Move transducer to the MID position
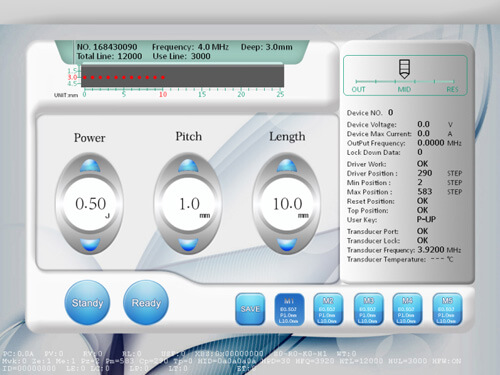The width and height of the screenshot is (500, 375). (x=404, y=89)
